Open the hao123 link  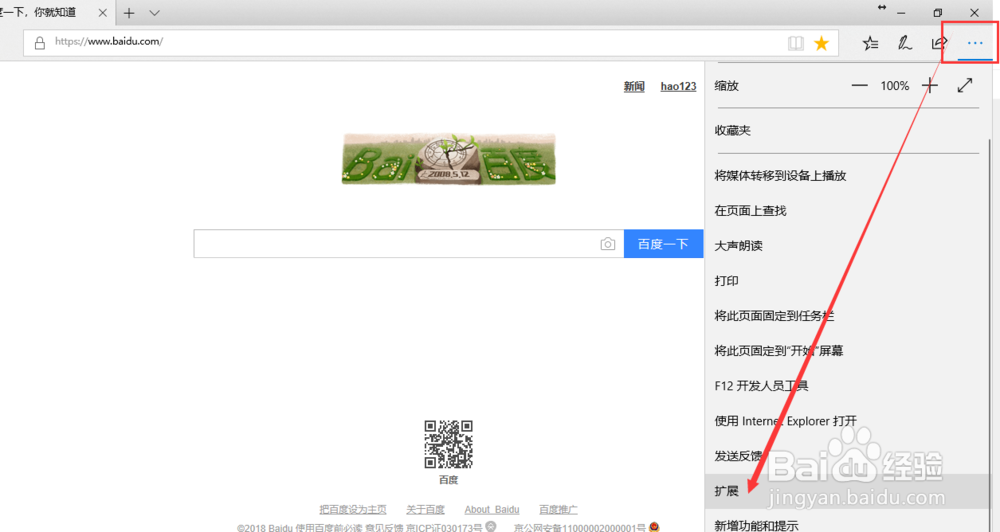(x=679, y=86)
